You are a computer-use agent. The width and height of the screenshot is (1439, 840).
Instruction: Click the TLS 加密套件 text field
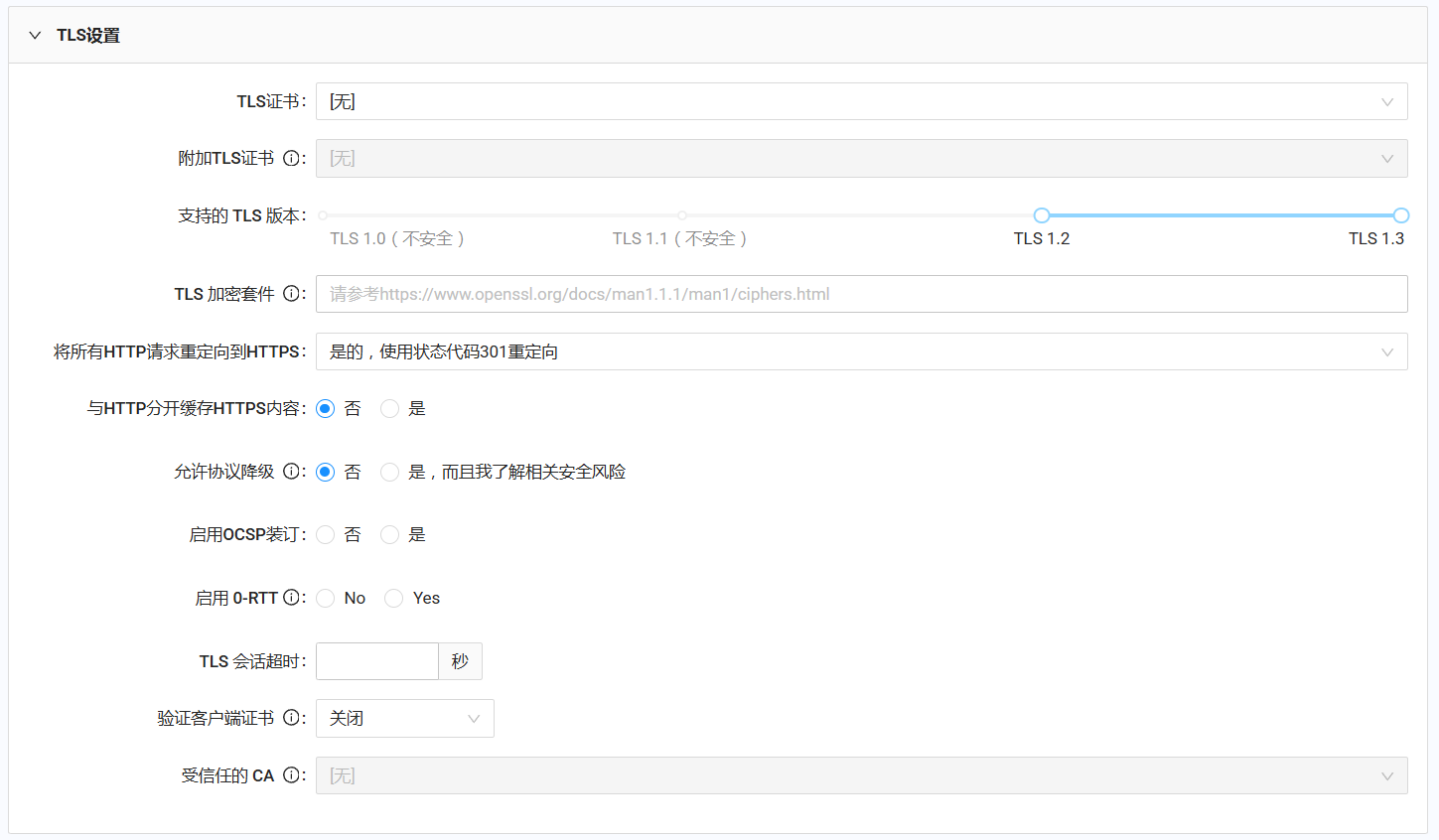point(860,292)
